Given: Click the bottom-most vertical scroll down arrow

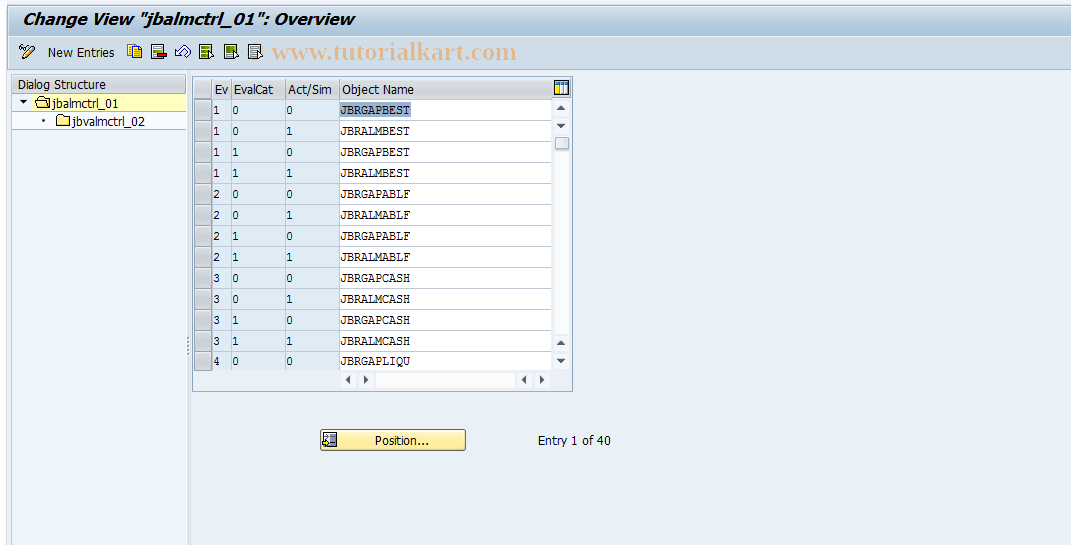Looking at the screenshot, I should coord(561,361).
